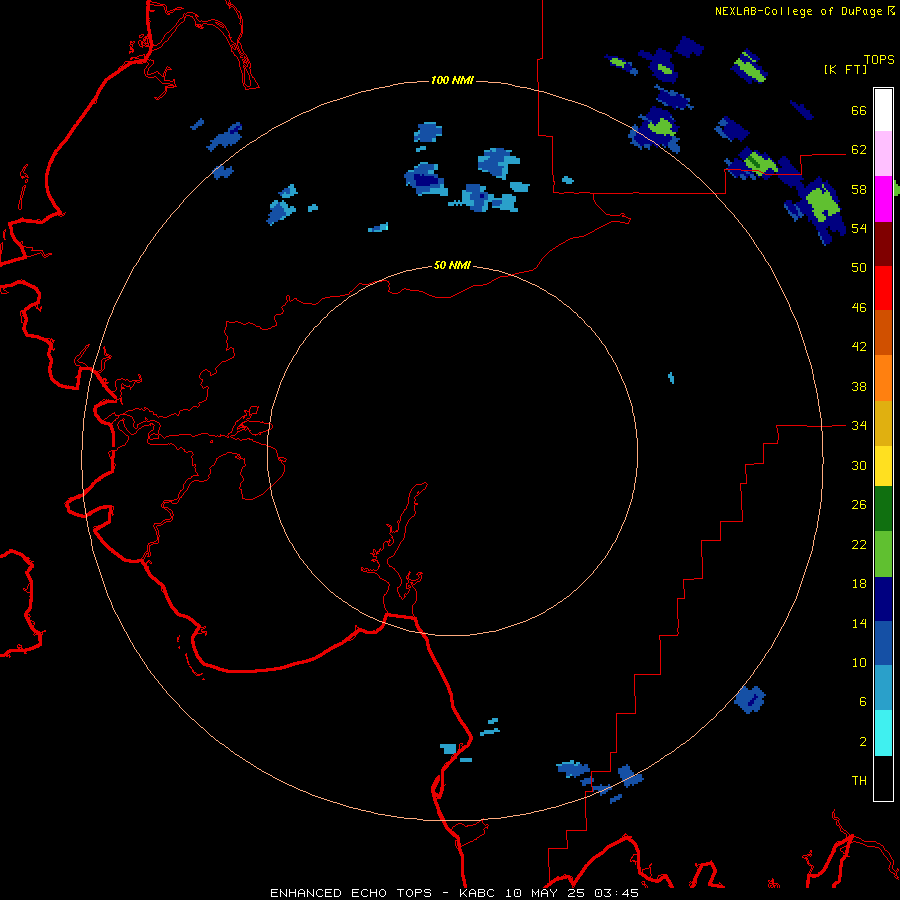Screen dimensions: 900x900
Task: Click the "KABC" station identifier
Action: coord(478,893)
